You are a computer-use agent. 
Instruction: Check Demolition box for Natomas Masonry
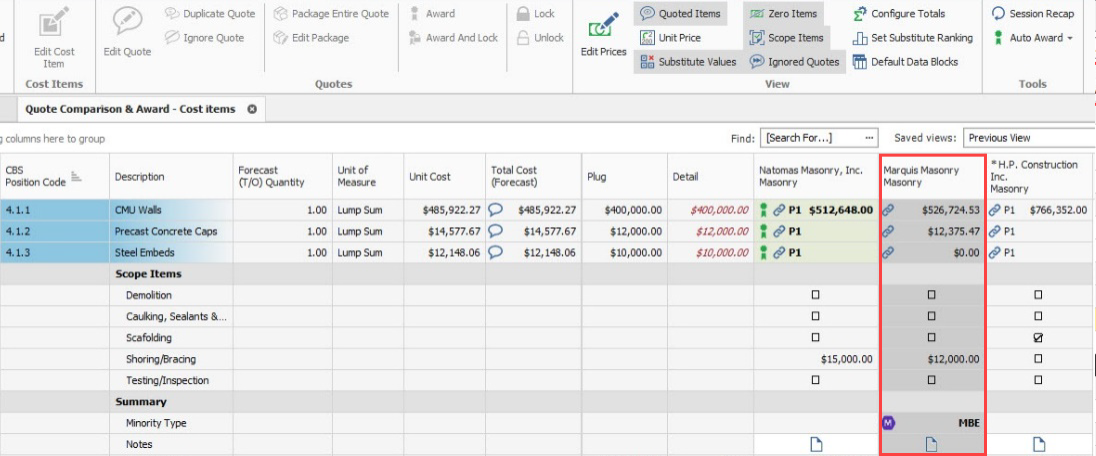pyautogui.click(x=815, y=295)
